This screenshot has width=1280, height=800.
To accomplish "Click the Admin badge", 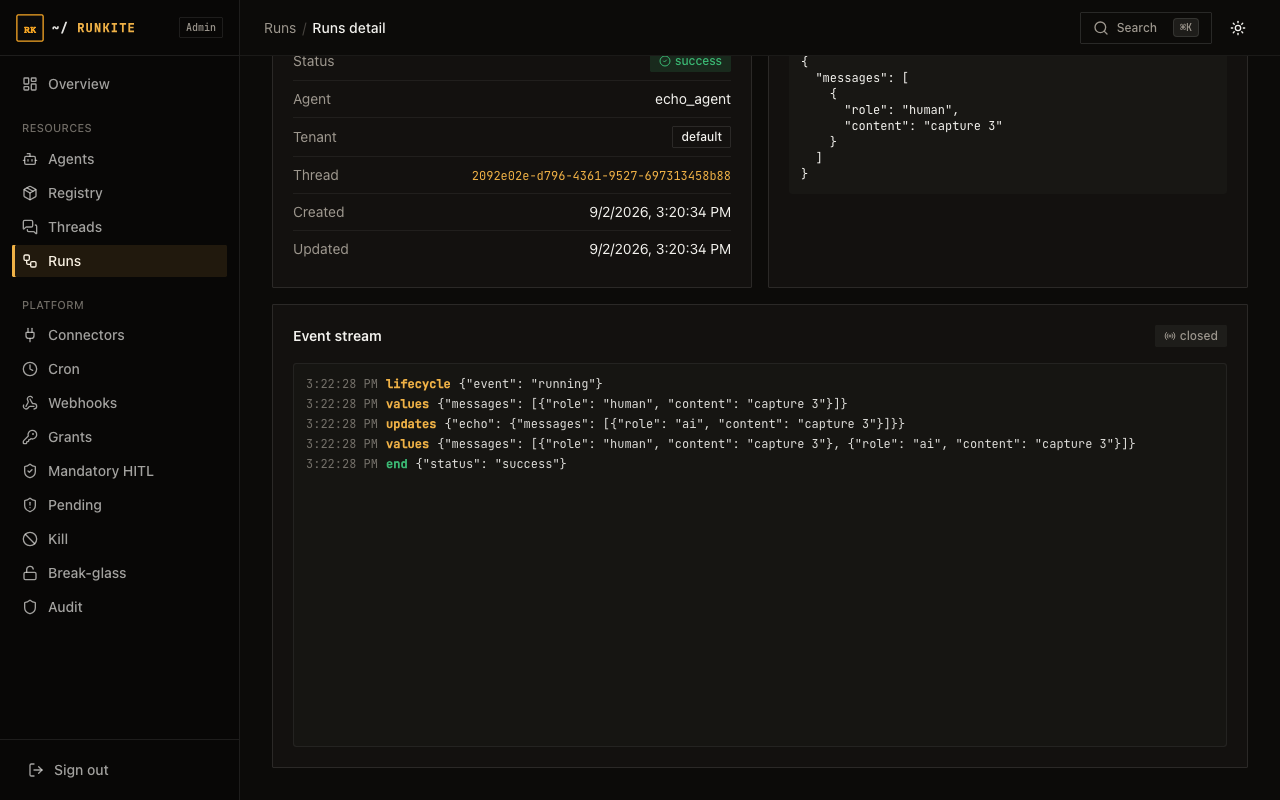I will tap(201, 28).
